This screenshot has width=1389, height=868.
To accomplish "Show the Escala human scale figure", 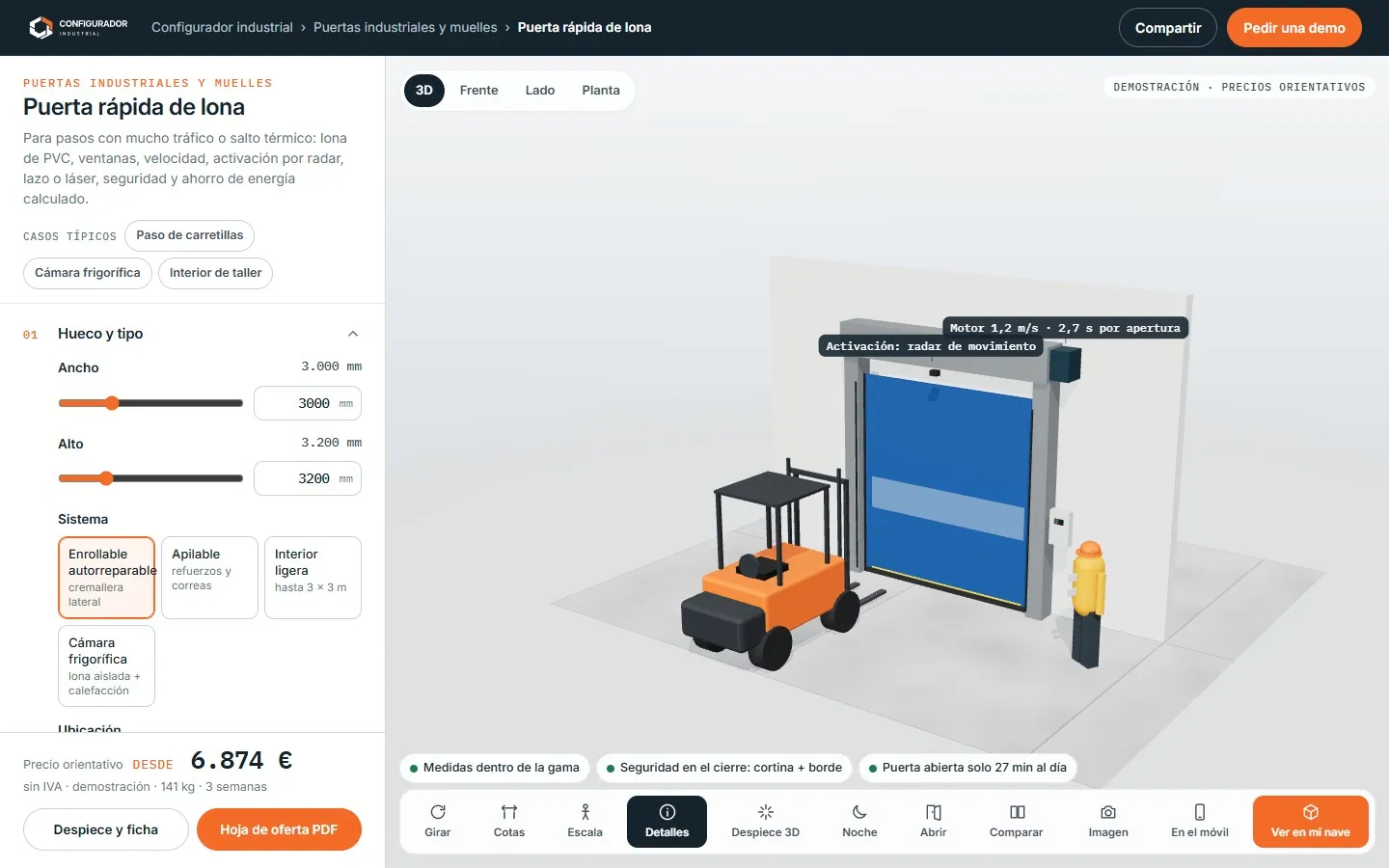I will tap(585, 822).
